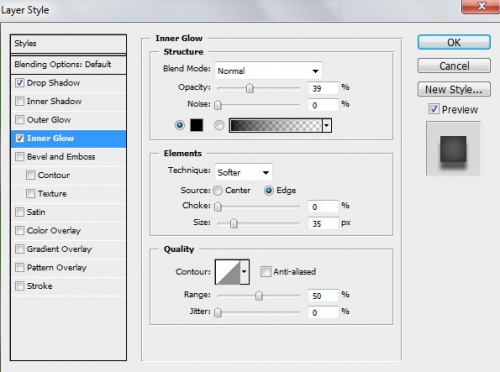Viewport: 500px width, 372px height.
Task: Open the Technique dropdown
Action: click(243, 172)
